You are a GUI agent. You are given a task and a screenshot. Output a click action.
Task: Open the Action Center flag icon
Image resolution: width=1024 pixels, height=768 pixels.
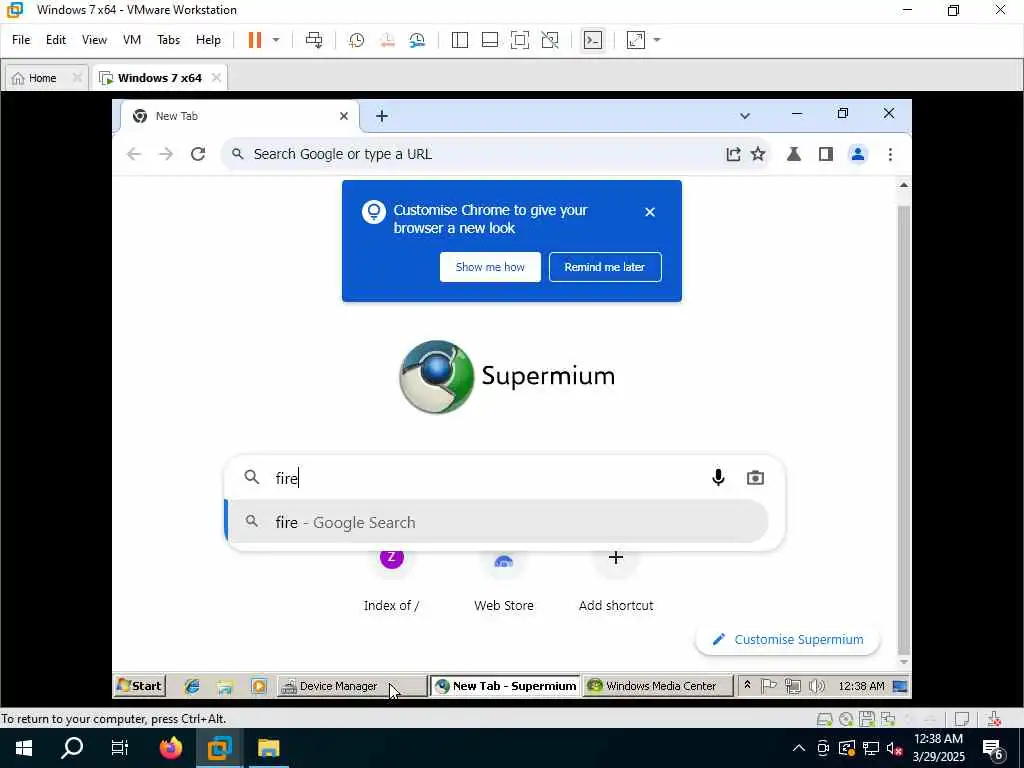click(769, 686)
